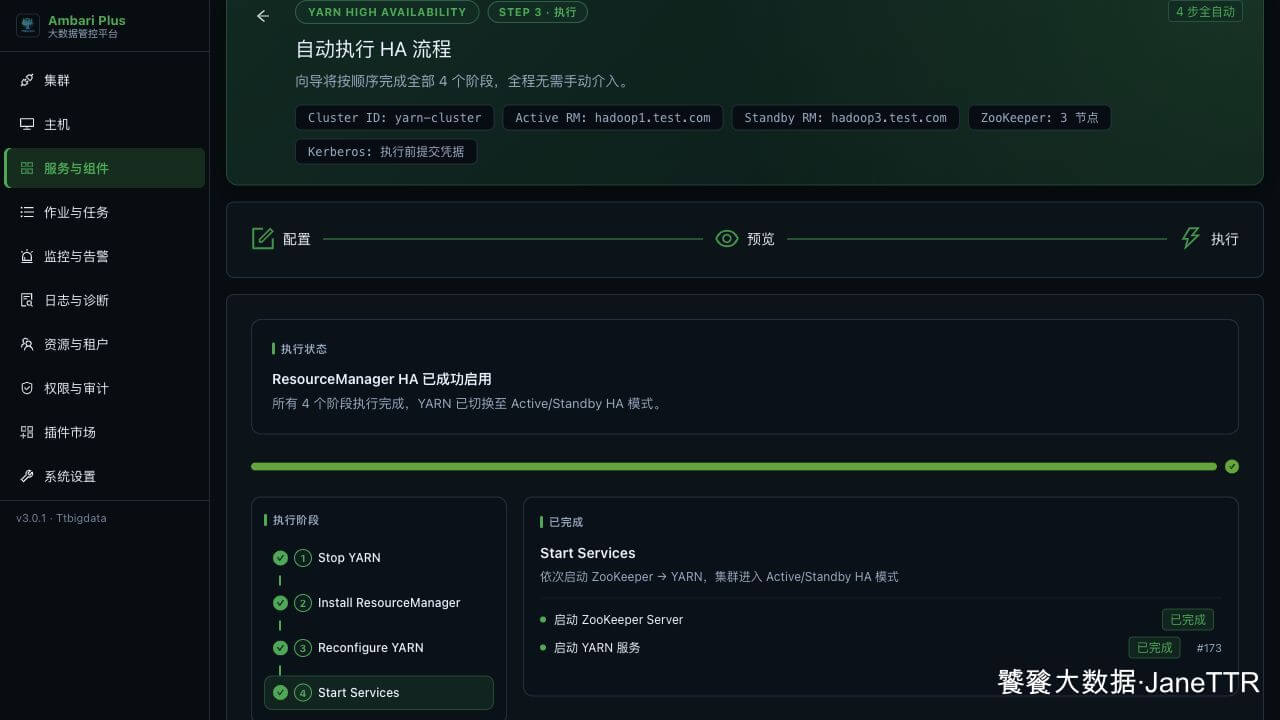Switch to the 配置 wizard step
Screen dimensions: 1280x720
pos(281,239)
